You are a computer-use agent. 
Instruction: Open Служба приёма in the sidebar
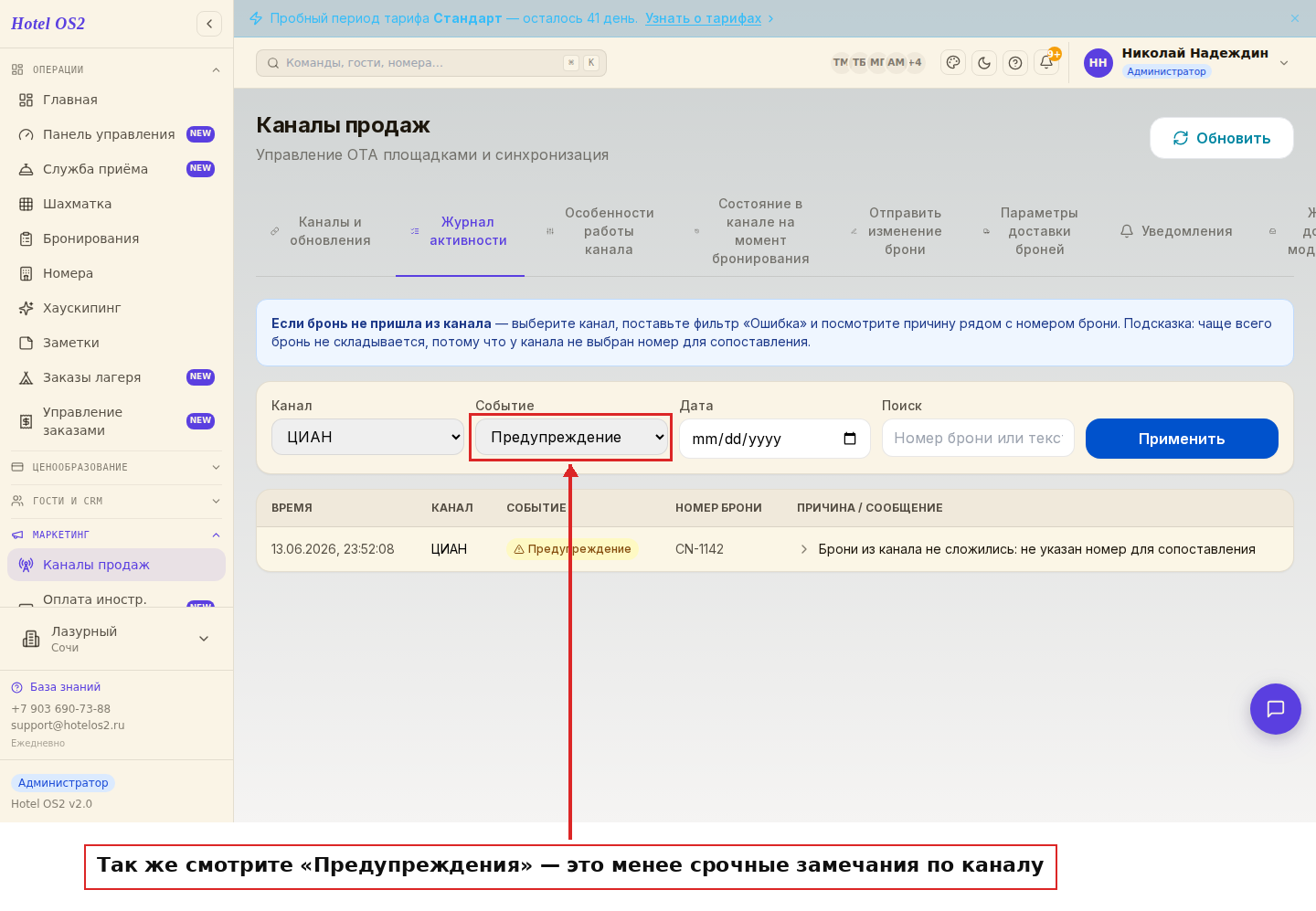click(x=116, y=169)
